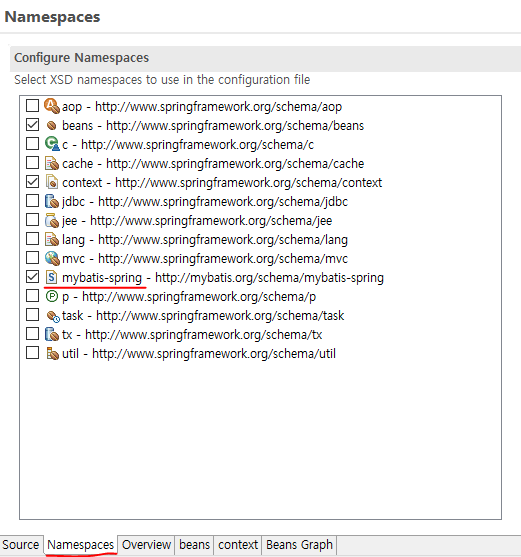Uncheck the context namespace checkbox
Image resolution: width=521 pixels, height=557 pixels.
pos(32,182)
